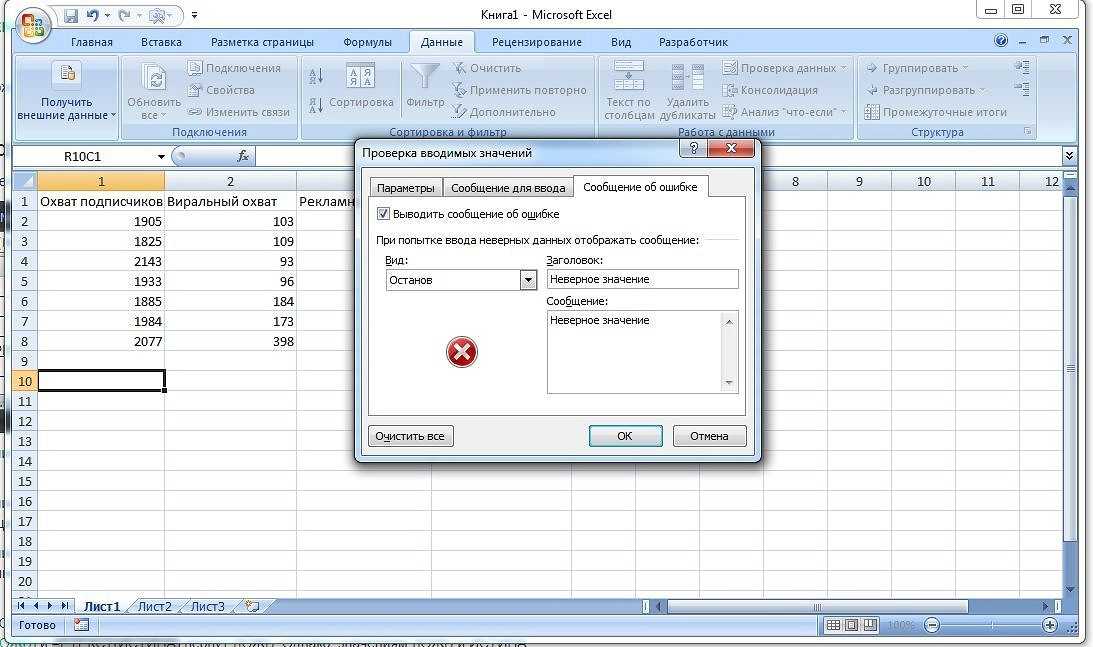Screen dimensions: 1093x647
Task: Click Remove Duplicates icon
Action: pos(687,77)
